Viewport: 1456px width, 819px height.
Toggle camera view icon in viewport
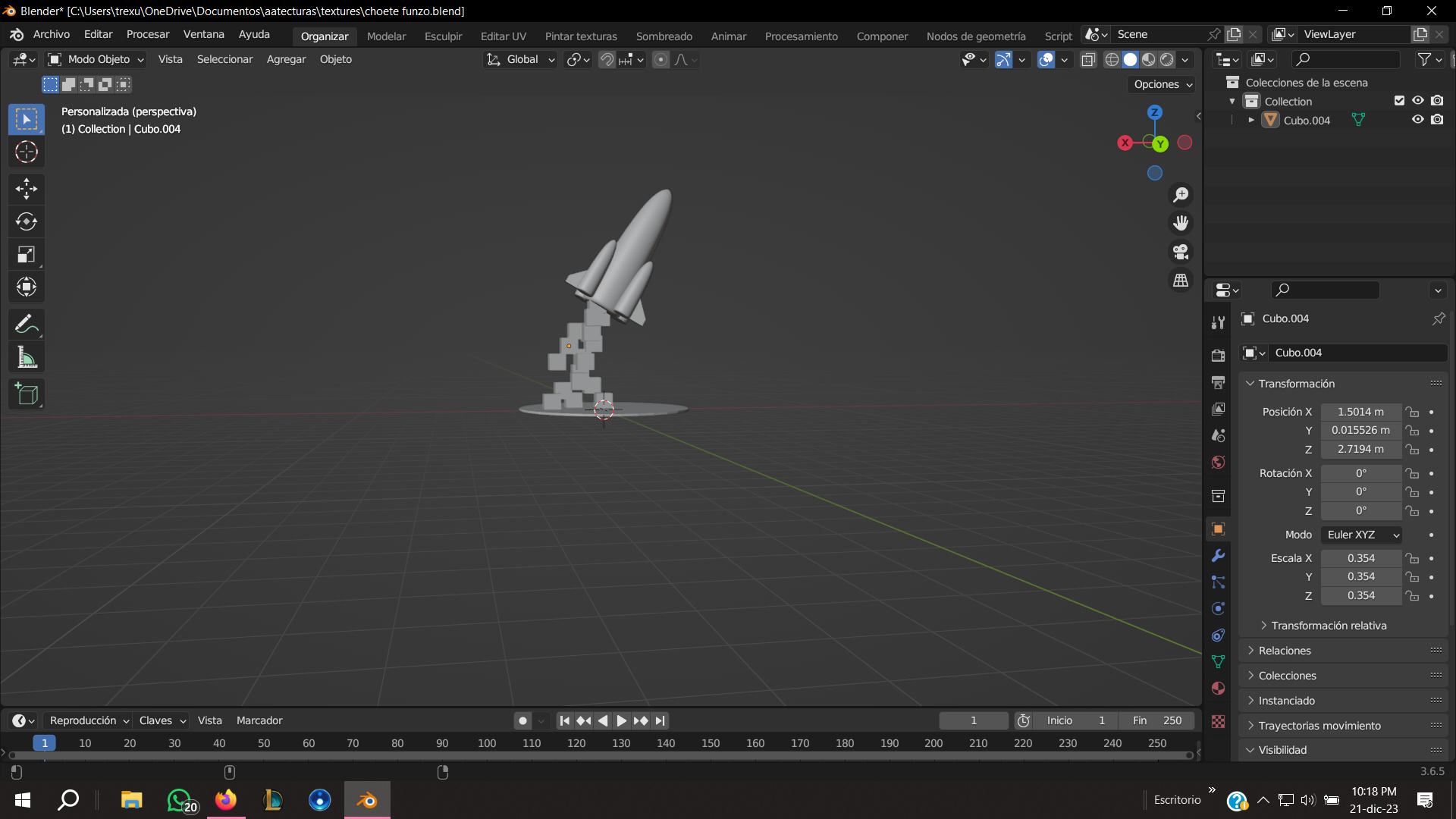click(1181, 252)
